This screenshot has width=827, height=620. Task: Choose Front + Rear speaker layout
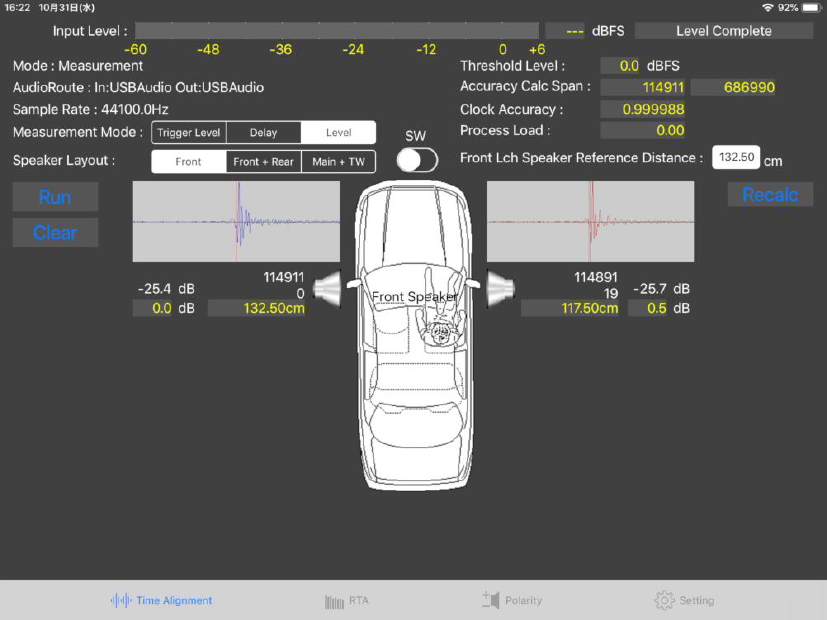click(263, 162)
